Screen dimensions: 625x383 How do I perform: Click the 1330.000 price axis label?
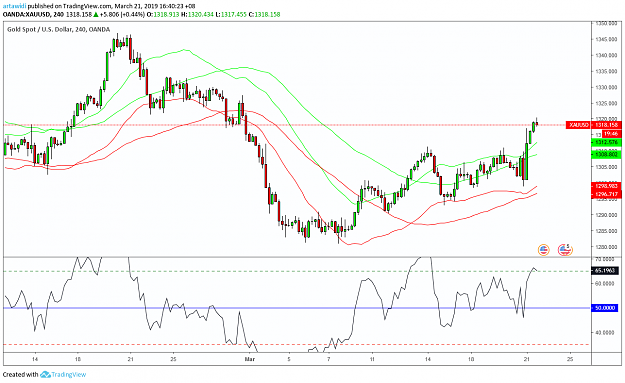click(x=606, y=87)
